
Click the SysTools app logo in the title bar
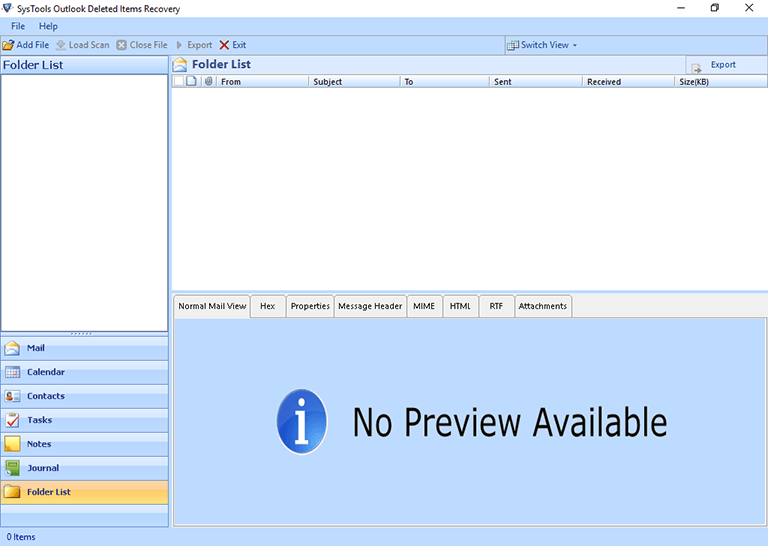point(7,8)
